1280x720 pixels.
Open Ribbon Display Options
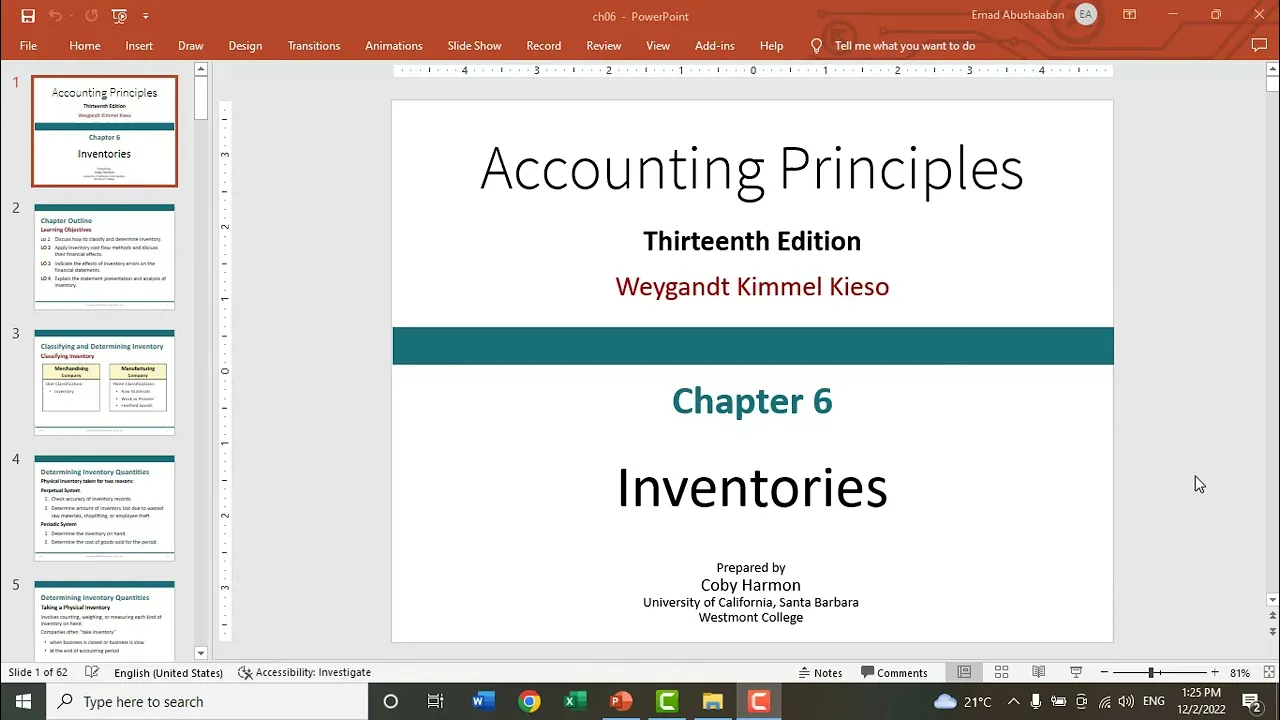[1129, 15]
